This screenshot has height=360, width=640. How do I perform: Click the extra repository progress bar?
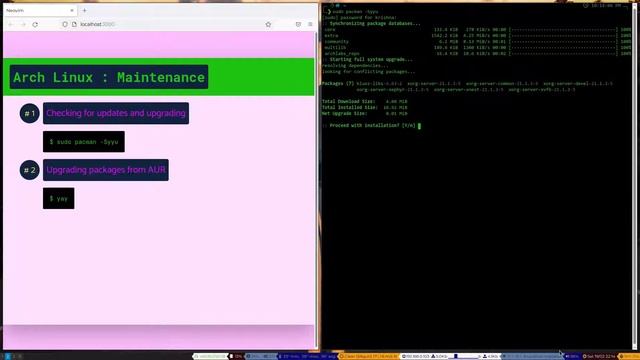point(564,36)
